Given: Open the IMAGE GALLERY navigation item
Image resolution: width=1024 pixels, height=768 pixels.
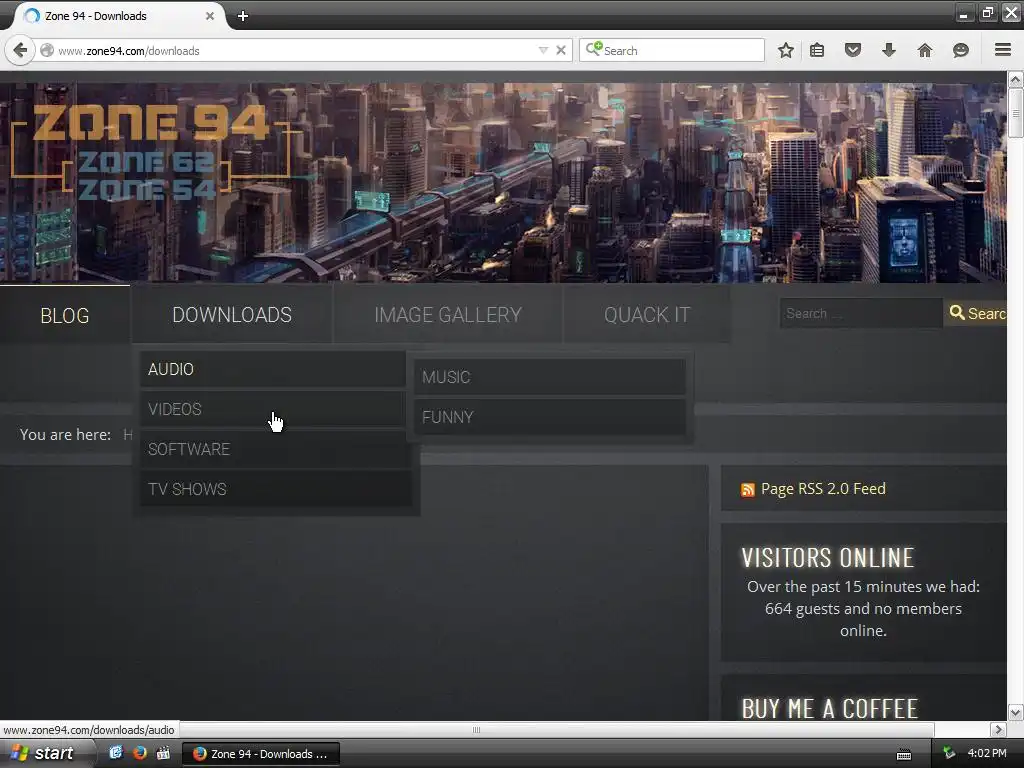Looking at the screenshot, I should [x=448, y=315].
